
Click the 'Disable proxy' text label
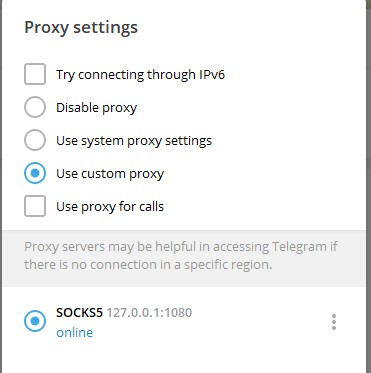coord(97,108)
